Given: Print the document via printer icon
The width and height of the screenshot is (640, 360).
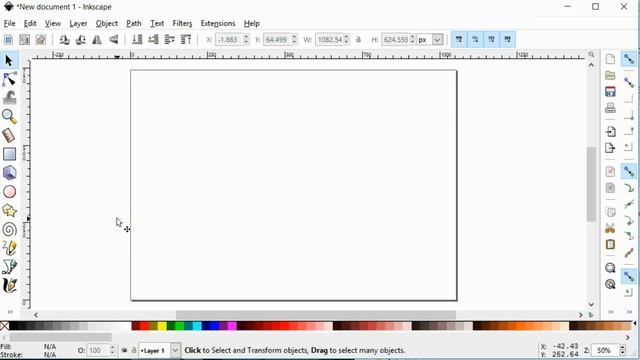Looking at the screenshot, I should (x=610, y=108).
